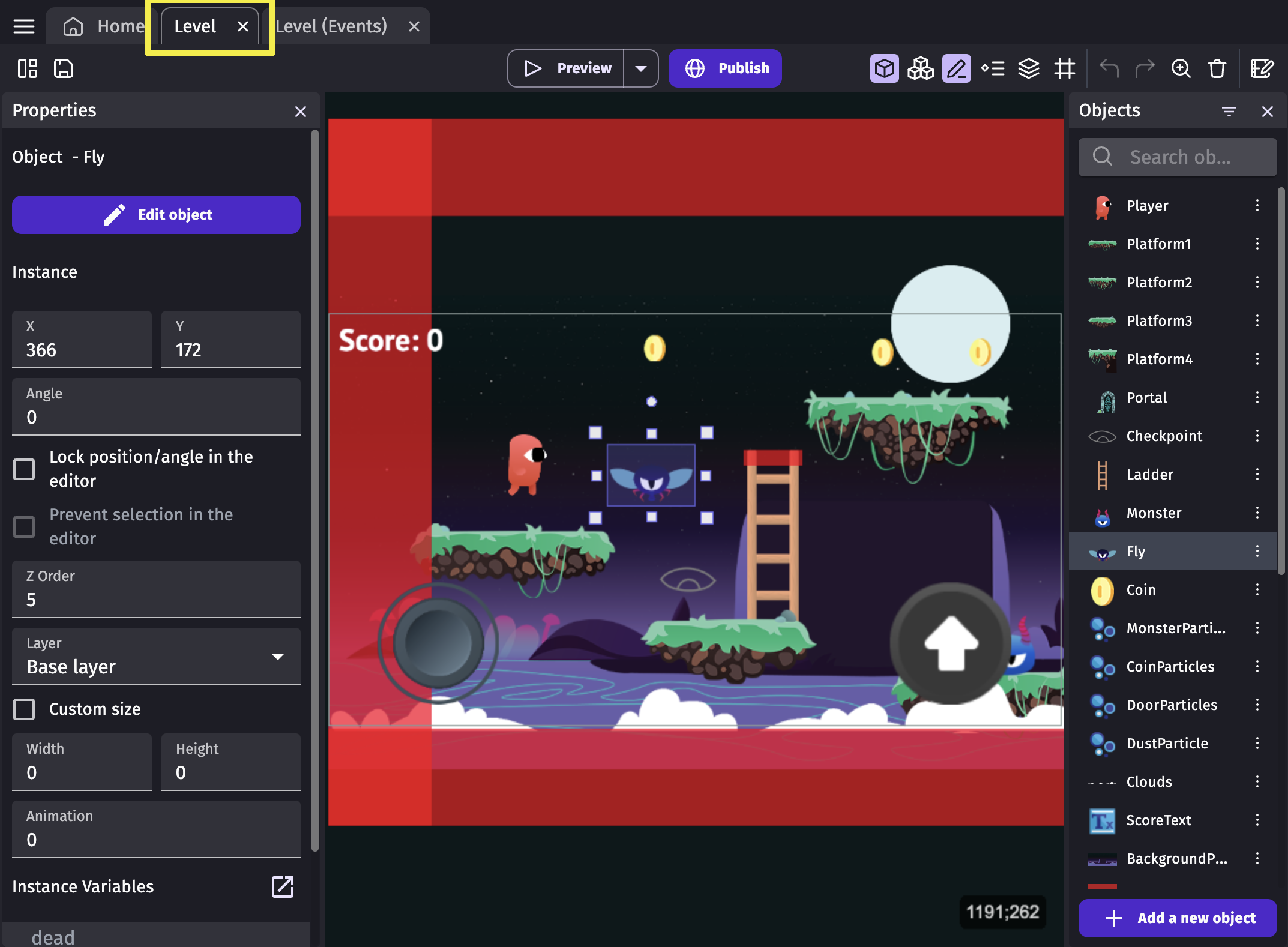Click the zoom magnifier icon
This screenshot has width=1288, height=947.
click(x=1181, y=68)
